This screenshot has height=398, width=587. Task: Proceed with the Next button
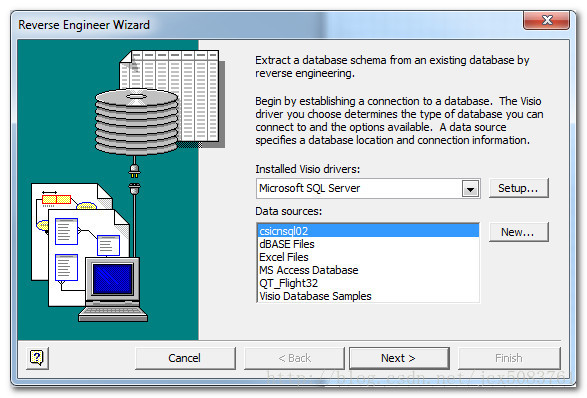coord(399,358)
